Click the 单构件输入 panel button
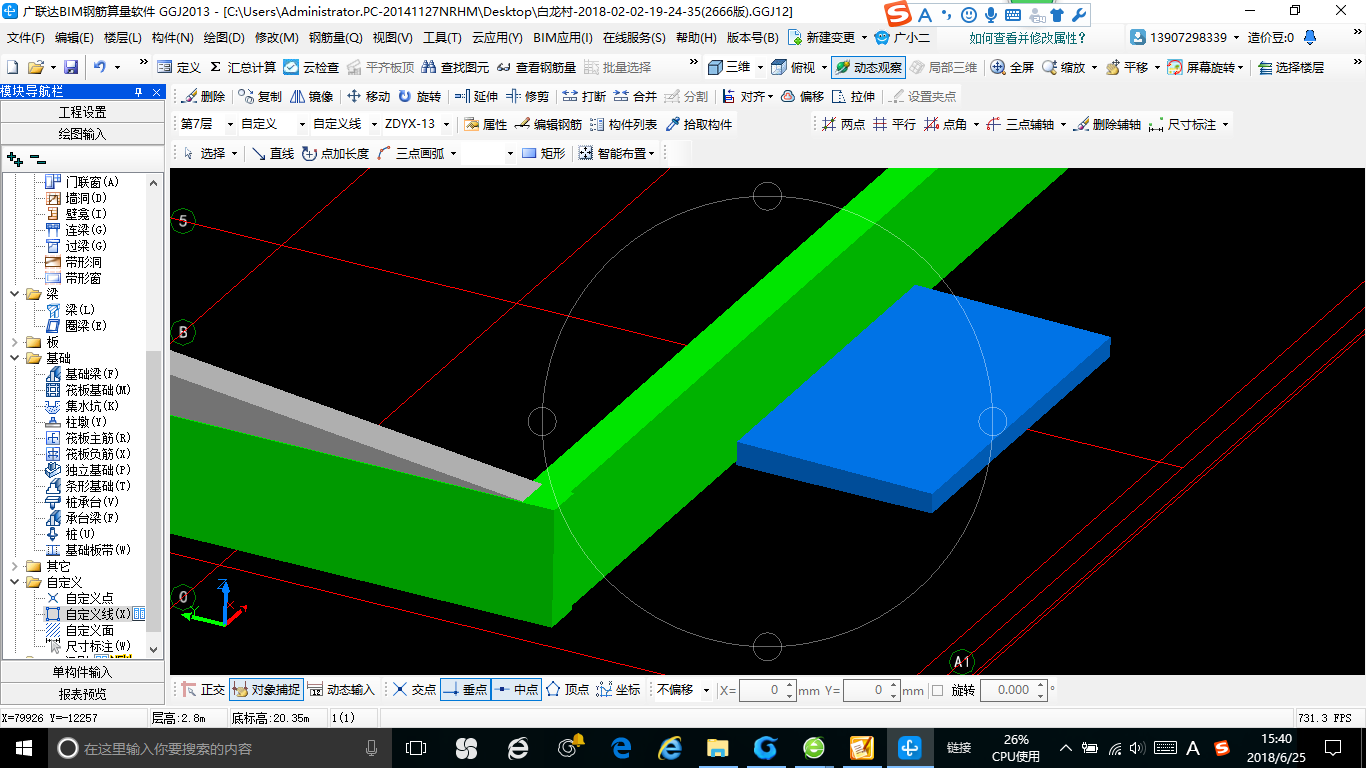The height and width of the screenshot is (768, 1366). (x=82, y=672)
